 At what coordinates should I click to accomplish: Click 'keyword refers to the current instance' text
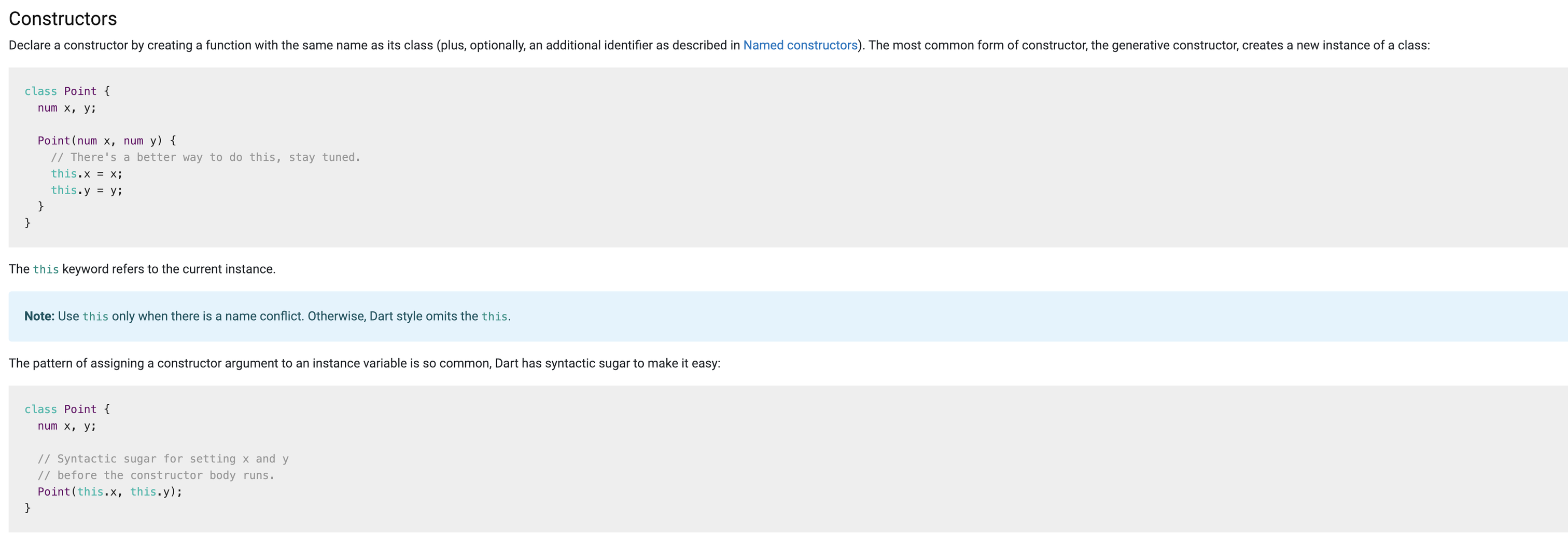click(169, 269)
